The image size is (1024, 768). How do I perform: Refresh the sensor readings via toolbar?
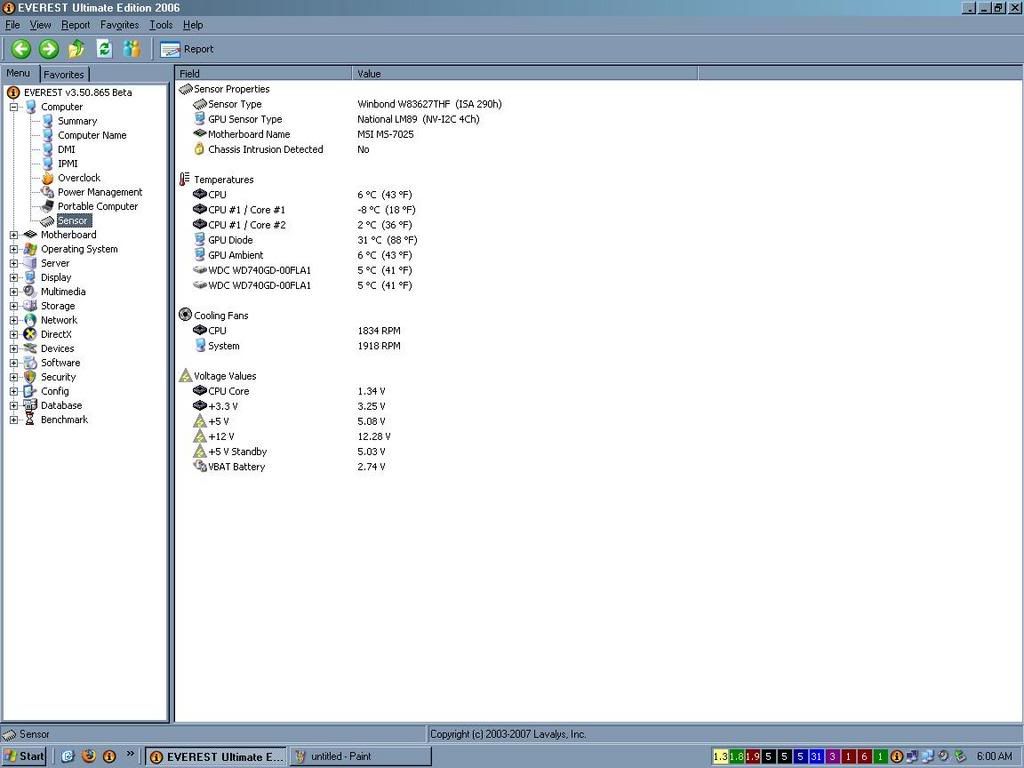pos(104,49)
